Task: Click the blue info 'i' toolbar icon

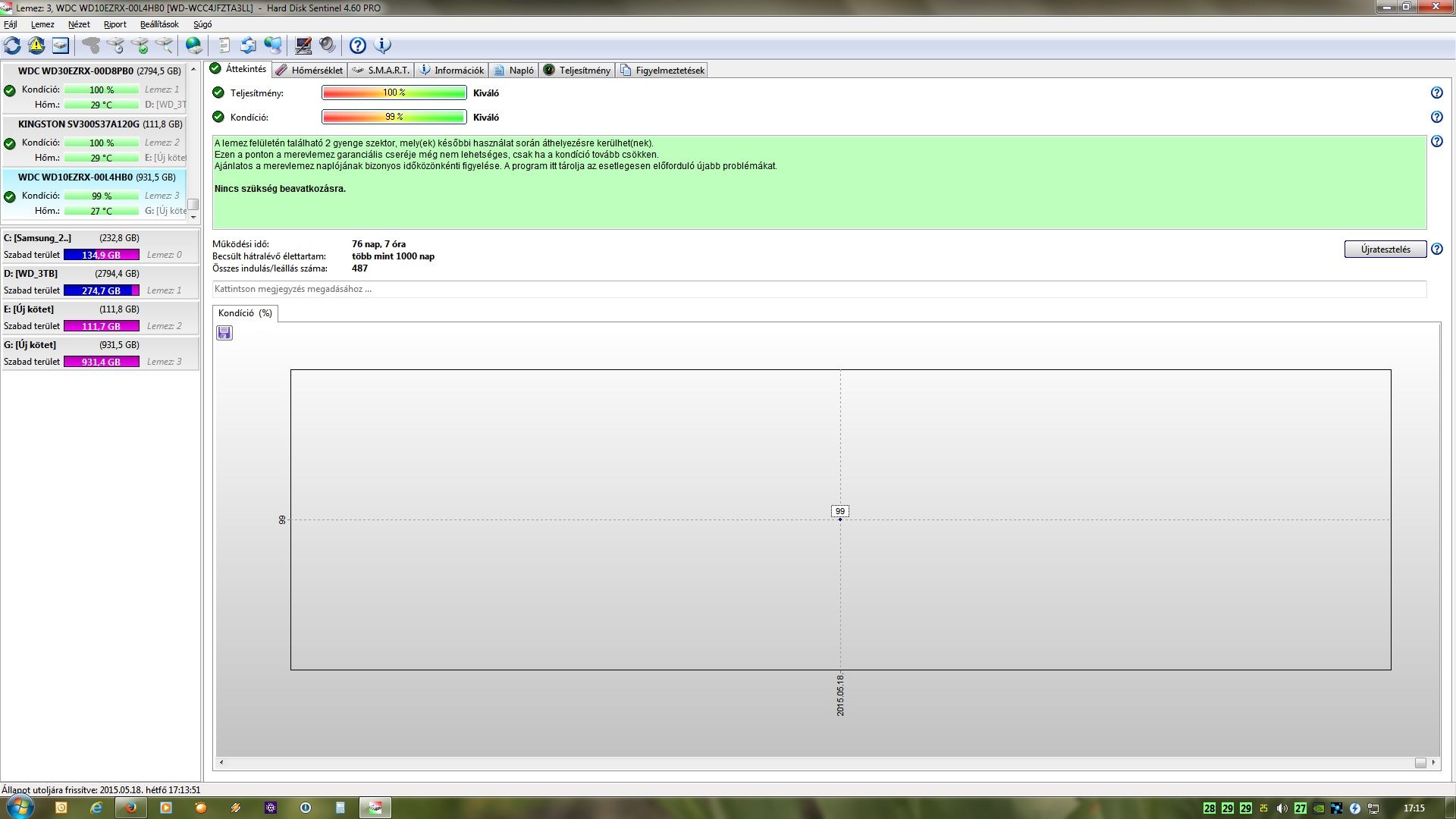Action: [382, 45]
